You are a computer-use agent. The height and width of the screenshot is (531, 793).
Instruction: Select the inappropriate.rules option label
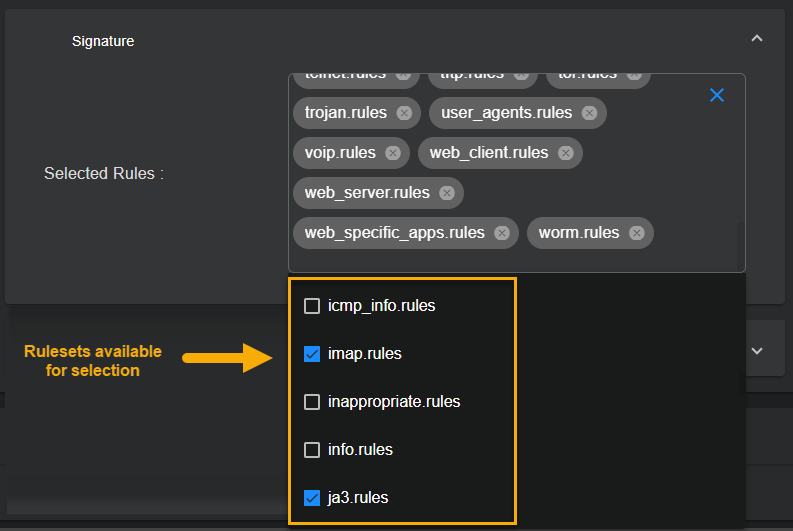394,402
